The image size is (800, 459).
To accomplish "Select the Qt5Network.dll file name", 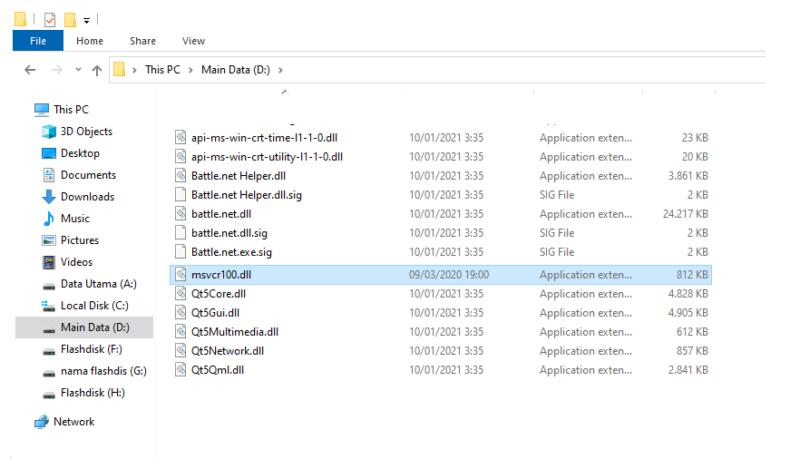I will (228, 351).
